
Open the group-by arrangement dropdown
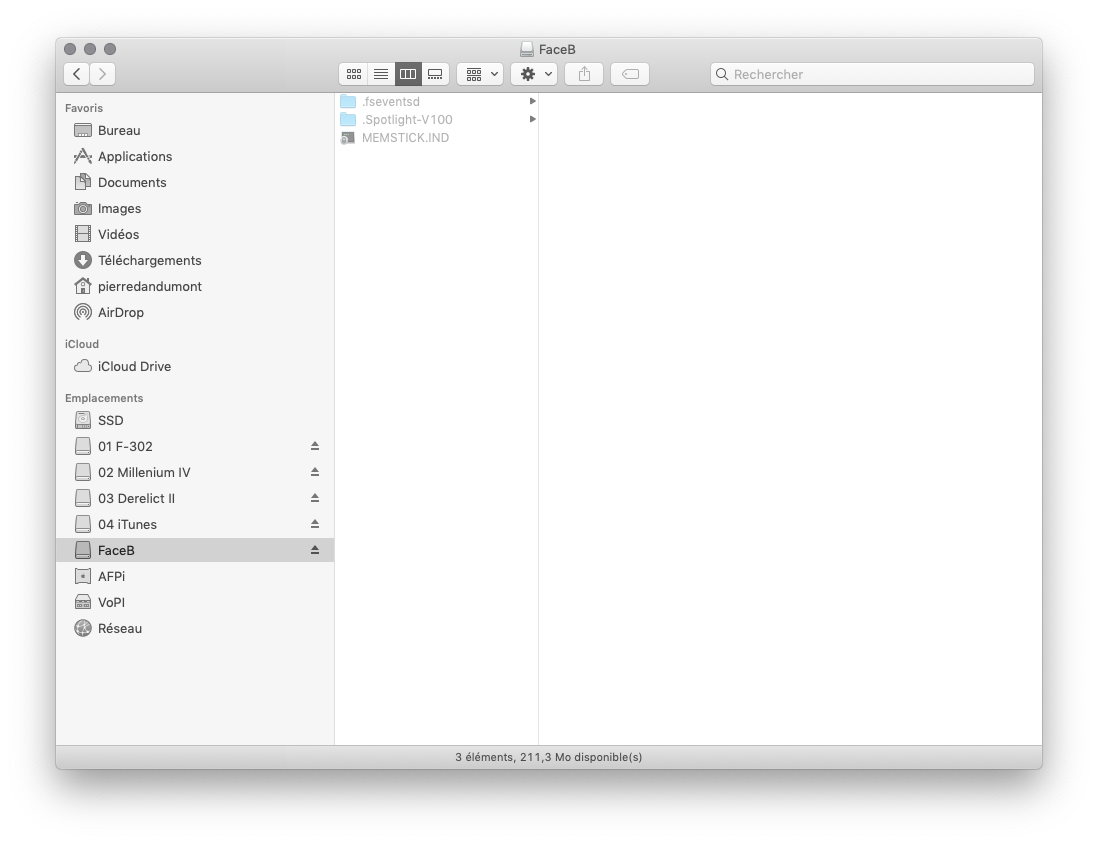pyautogui.click(x=480, y=74)
